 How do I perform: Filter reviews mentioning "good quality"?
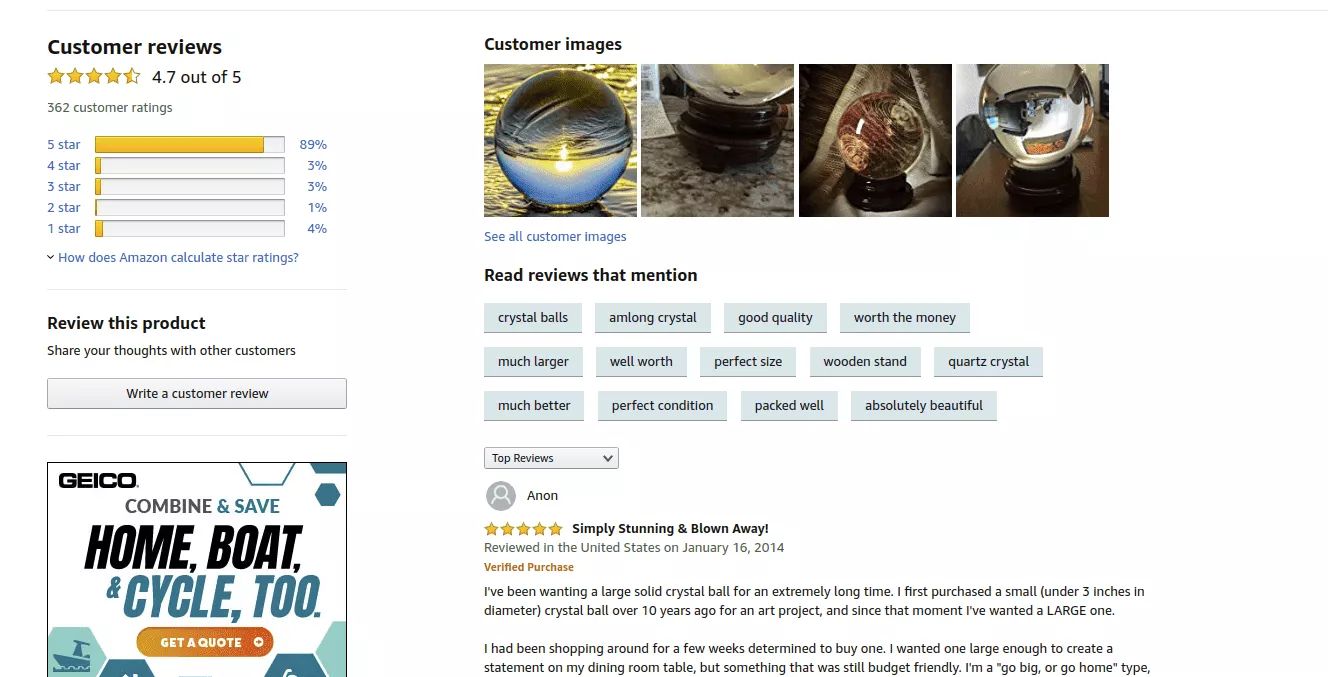775,318
